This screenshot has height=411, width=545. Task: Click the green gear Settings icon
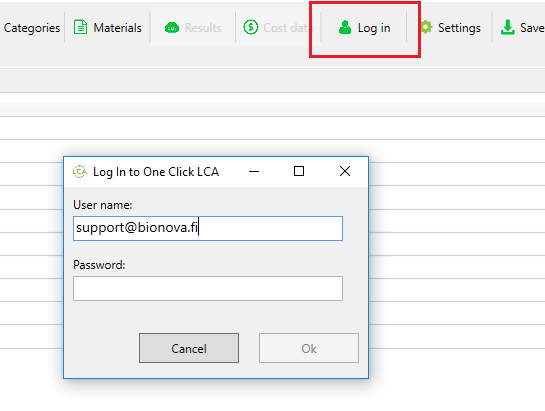(x=426, y=27)
